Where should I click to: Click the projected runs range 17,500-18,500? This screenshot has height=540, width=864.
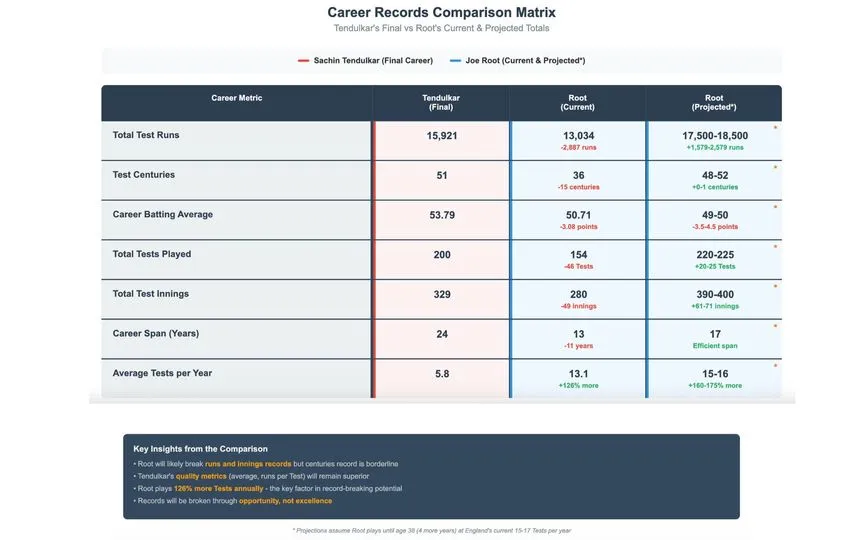715,136
